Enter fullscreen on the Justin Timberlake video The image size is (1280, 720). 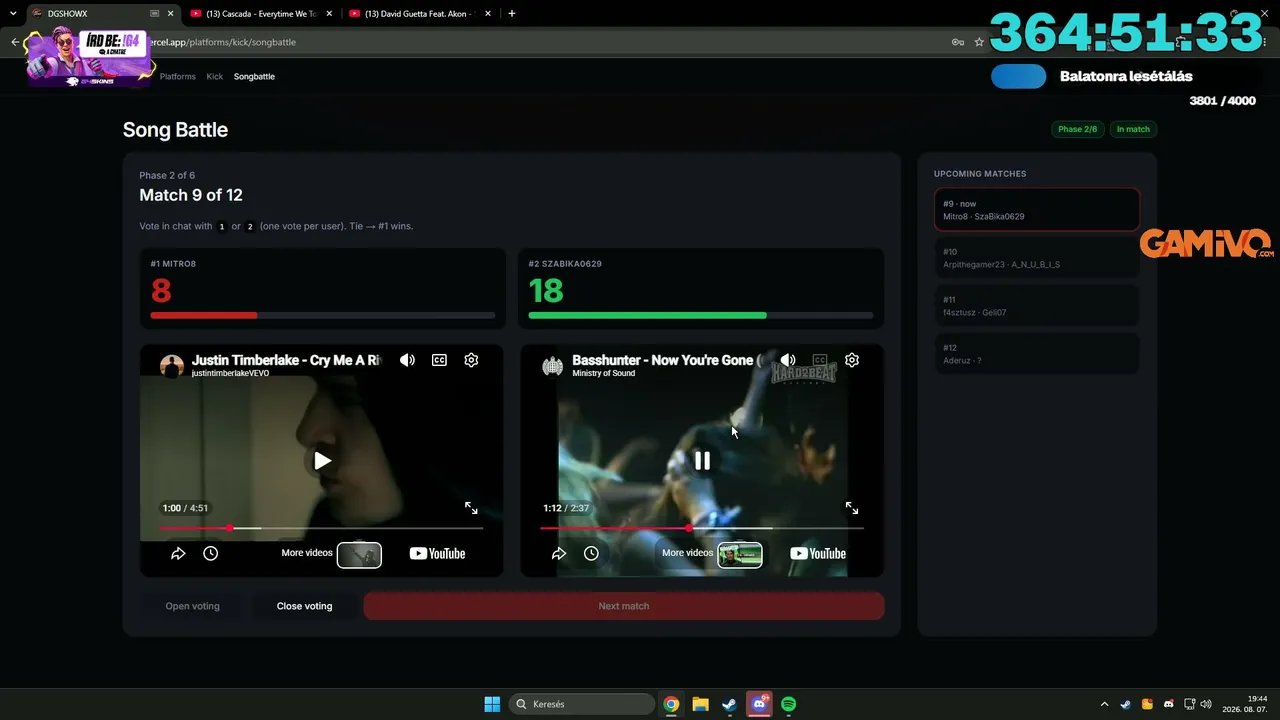click(x=471, y=508)
